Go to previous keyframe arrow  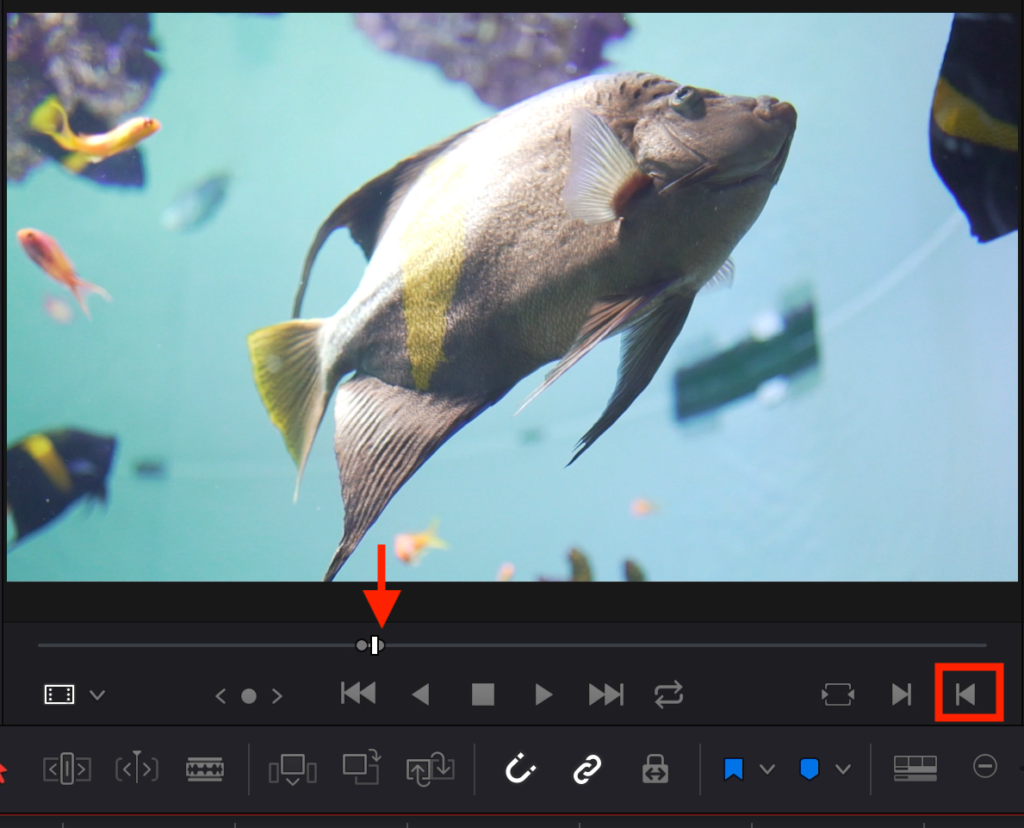pyautogui.click(x=221, y=696)
